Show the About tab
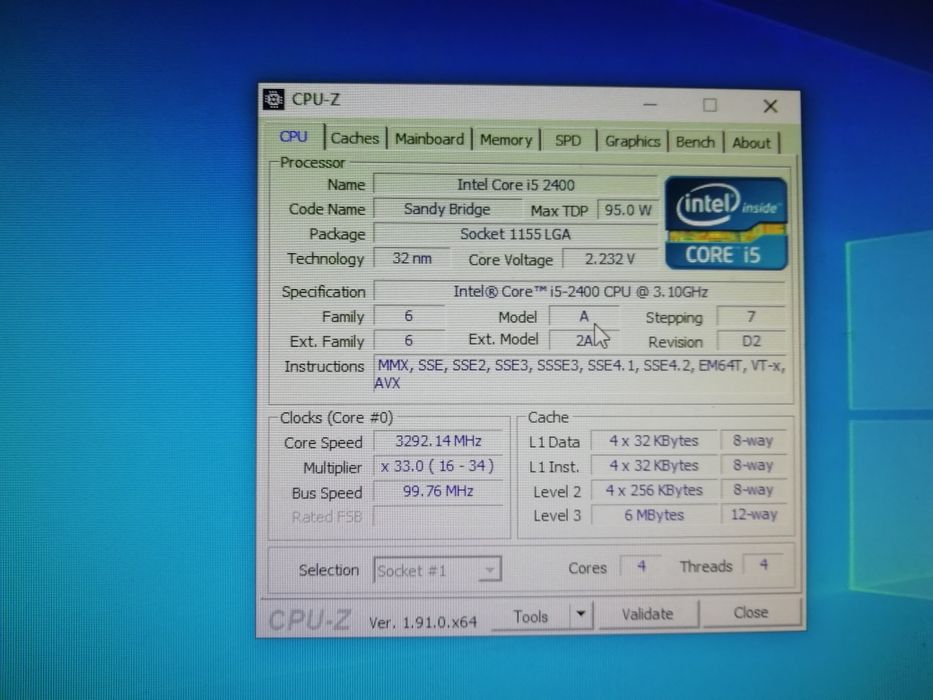Image resolution: width=933 pixels, height=700 pixels. pyautogui.click(x=751, y=143)
